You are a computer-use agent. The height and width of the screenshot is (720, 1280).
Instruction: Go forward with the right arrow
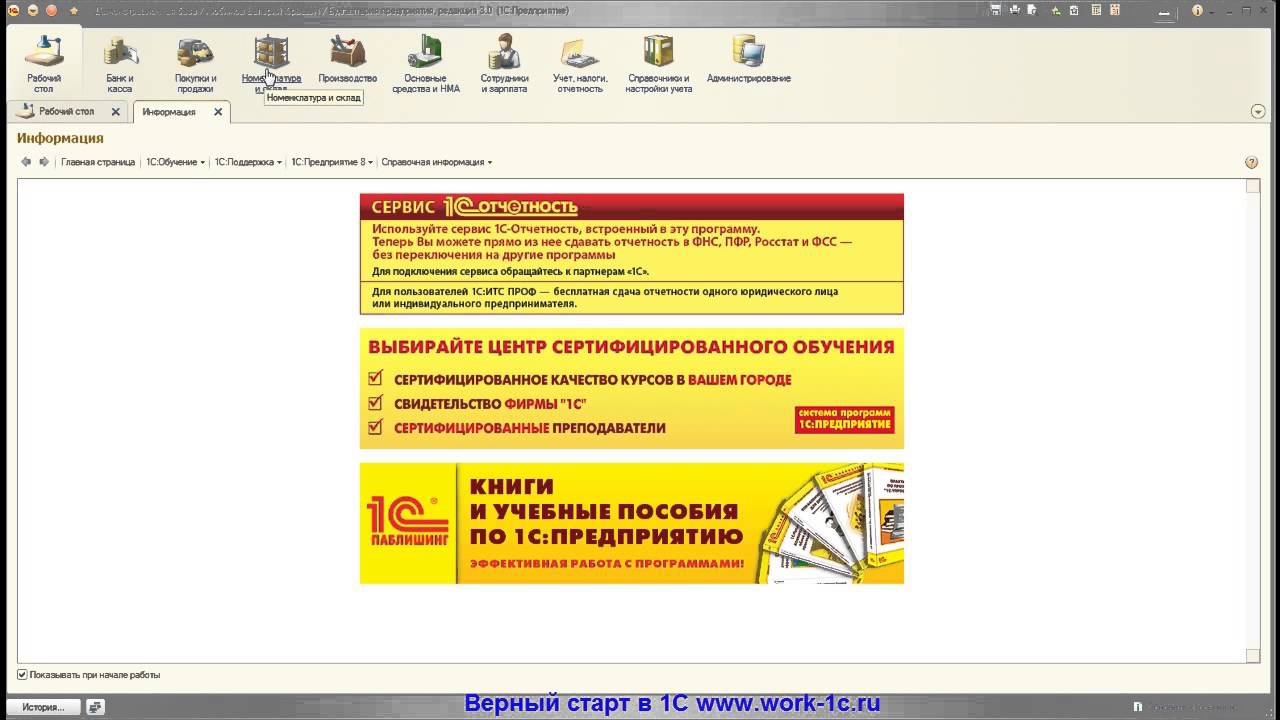click(44, 162)
